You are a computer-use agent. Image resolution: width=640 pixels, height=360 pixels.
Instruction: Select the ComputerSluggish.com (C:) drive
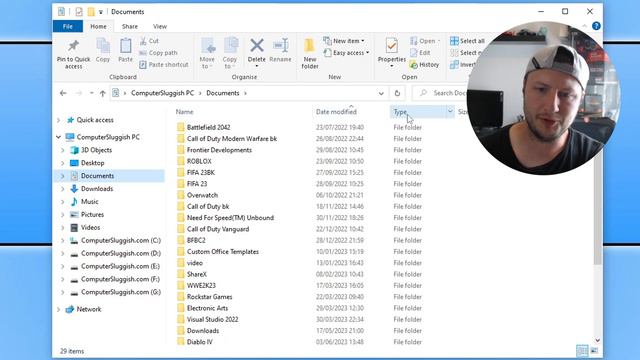[121, 240]
